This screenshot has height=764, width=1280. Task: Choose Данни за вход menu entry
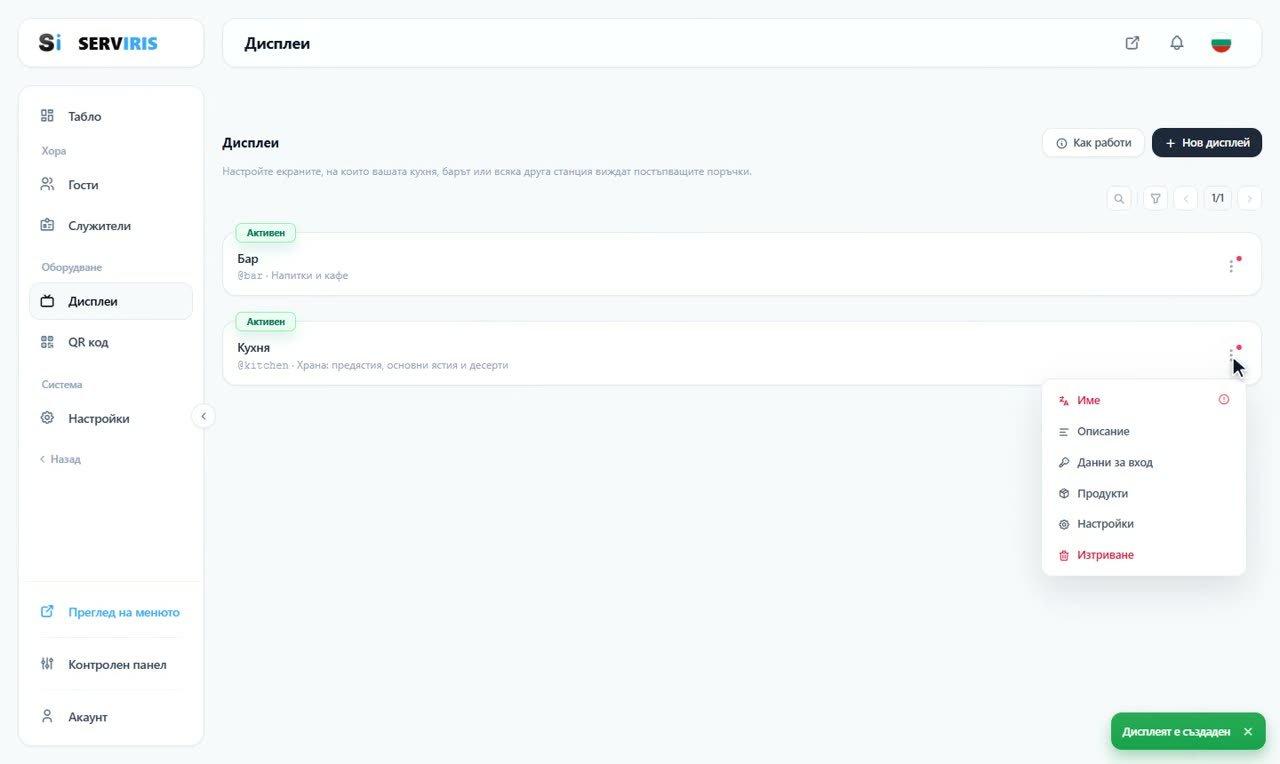[x=1144, y=462]
